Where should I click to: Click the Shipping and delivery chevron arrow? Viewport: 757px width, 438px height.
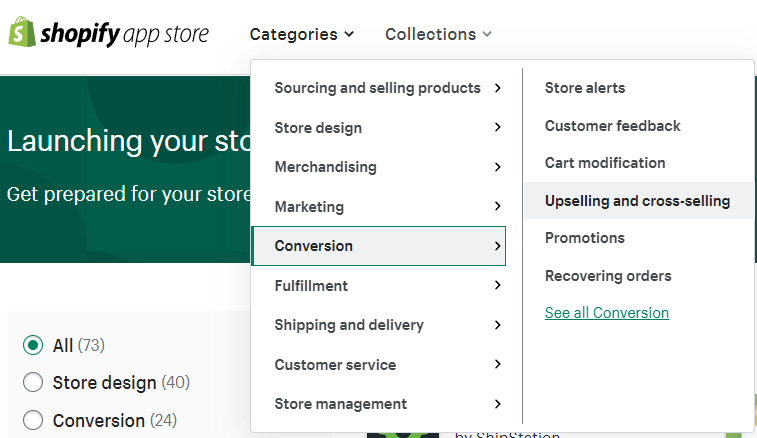coord(497,325)
